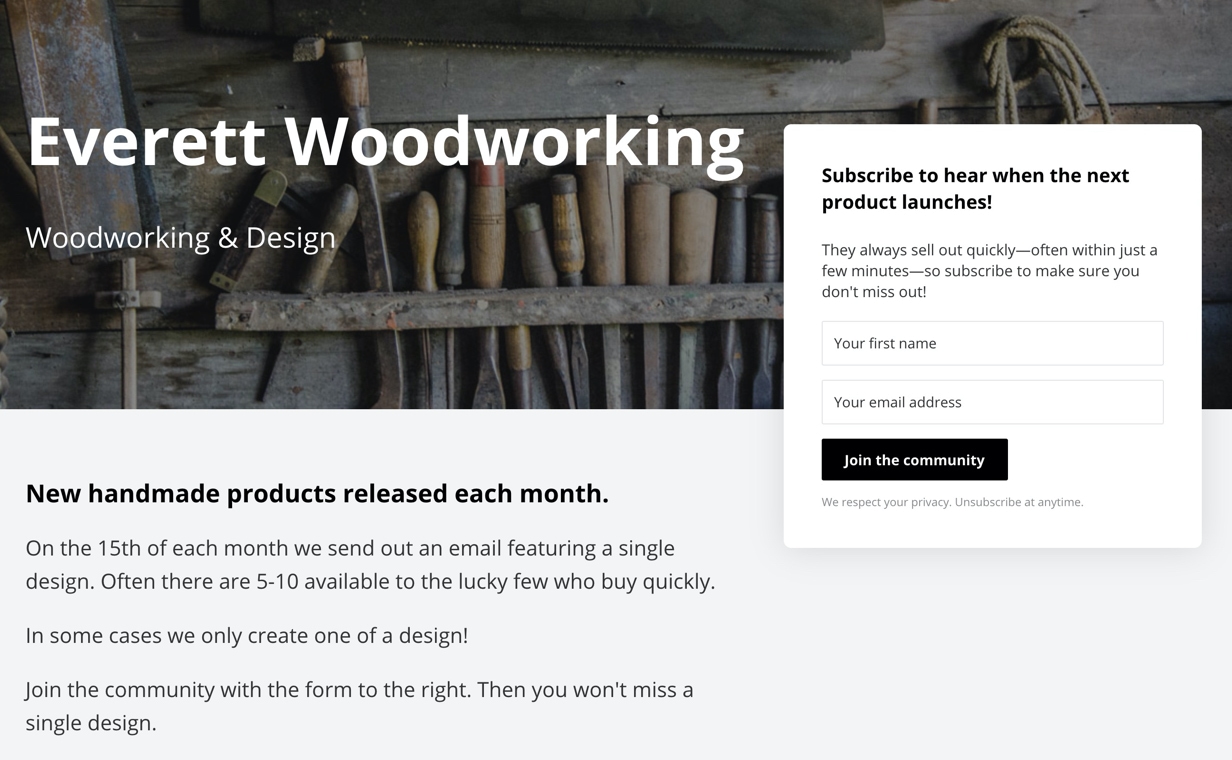Click the gray background below the signup card
1232x760 pixels.
click(x=992, y=650)
